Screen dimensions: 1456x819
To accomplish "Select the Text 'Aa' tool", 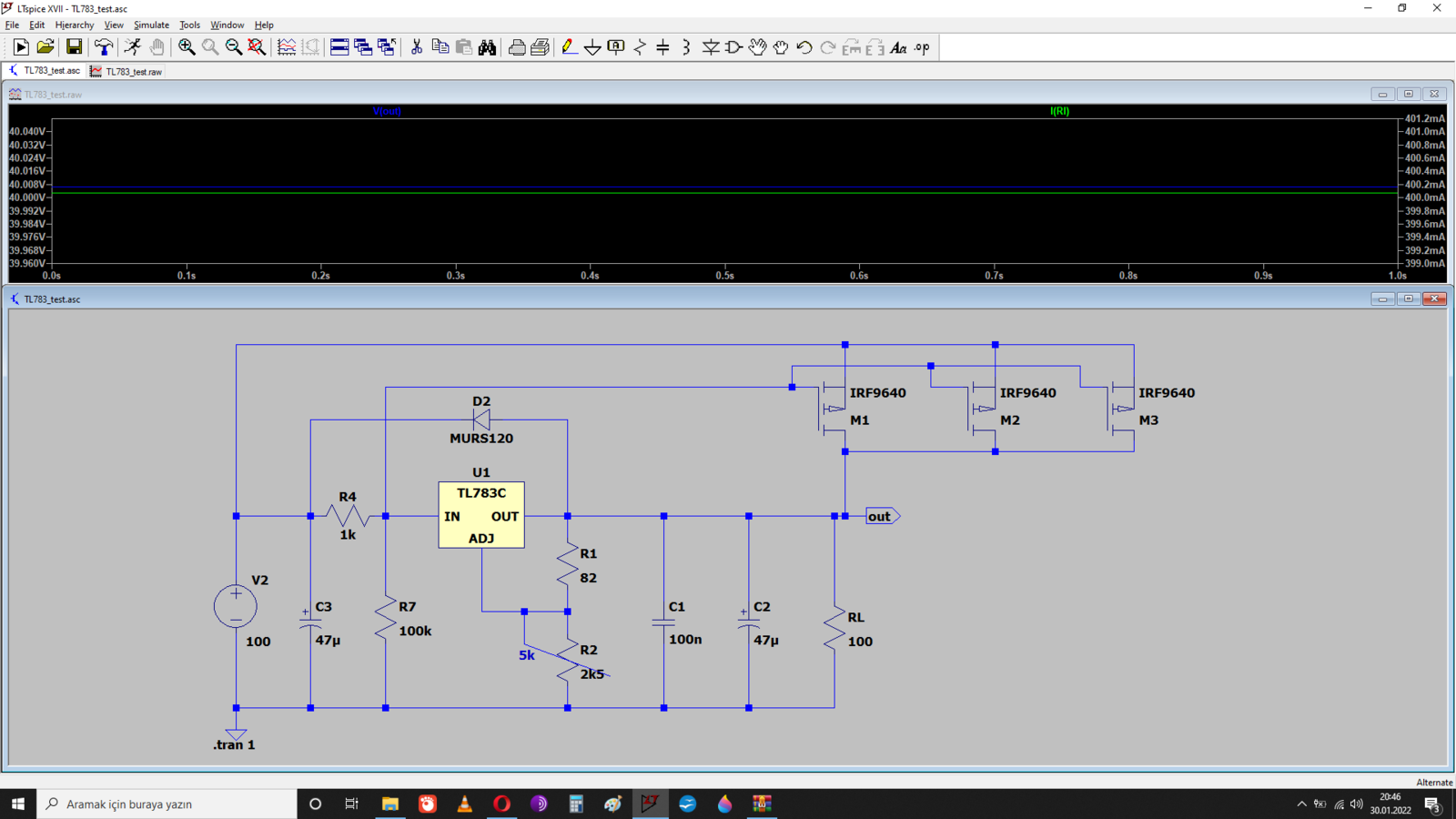I will (899, 47).
